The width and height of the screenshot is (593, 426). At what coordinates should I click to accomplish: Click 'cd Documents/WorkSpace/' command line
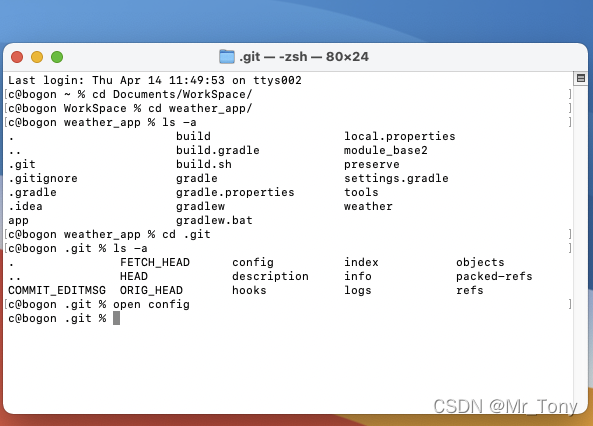pos(130,94)
